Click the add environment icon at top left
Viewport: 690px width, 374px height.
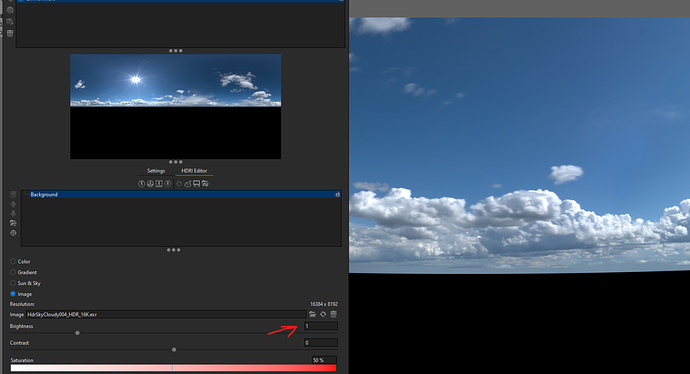click(10, 10)
